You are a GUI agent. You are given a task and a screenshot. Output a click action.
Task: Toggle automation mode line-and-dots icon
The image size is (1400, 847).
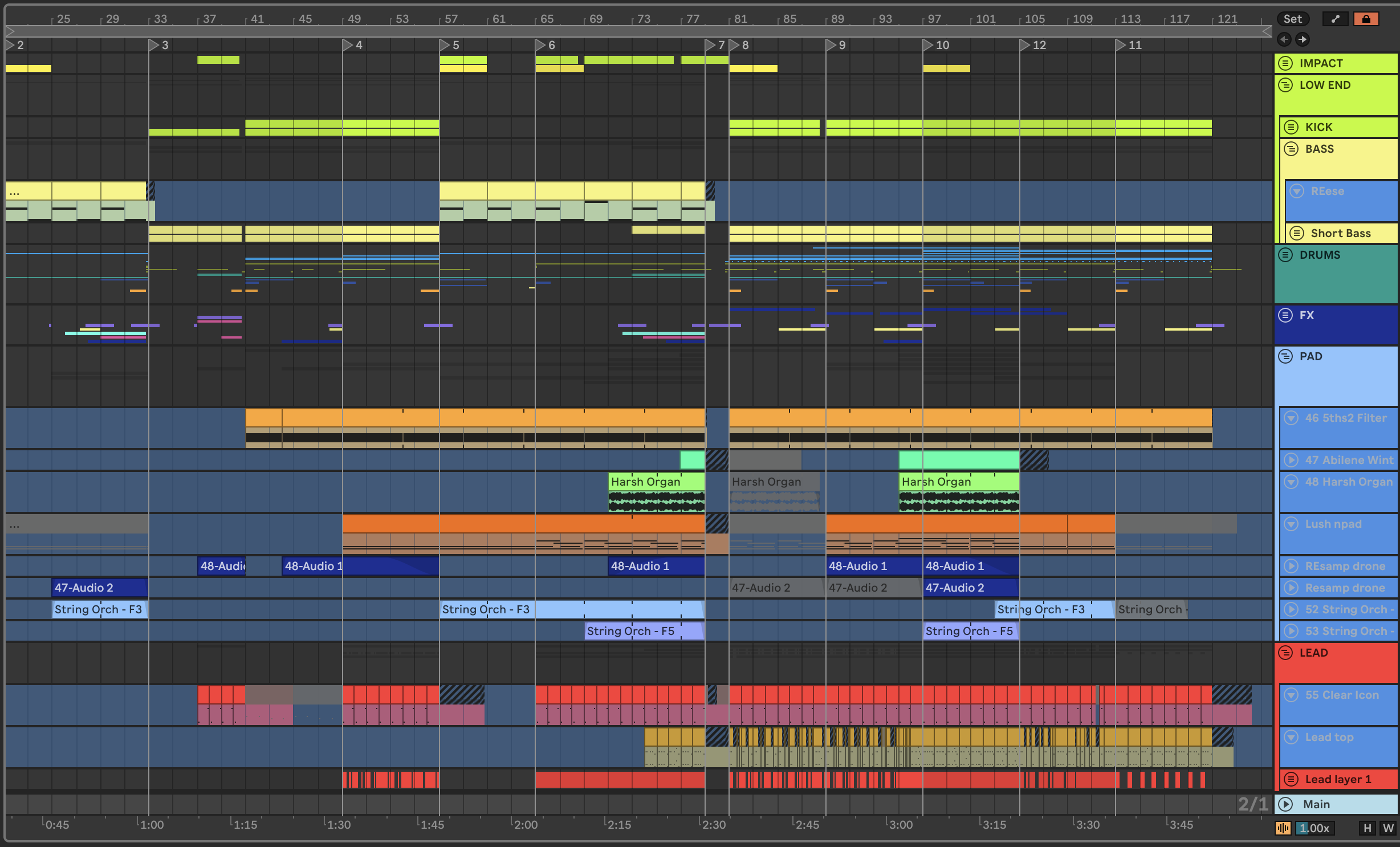coord(1336,19)
